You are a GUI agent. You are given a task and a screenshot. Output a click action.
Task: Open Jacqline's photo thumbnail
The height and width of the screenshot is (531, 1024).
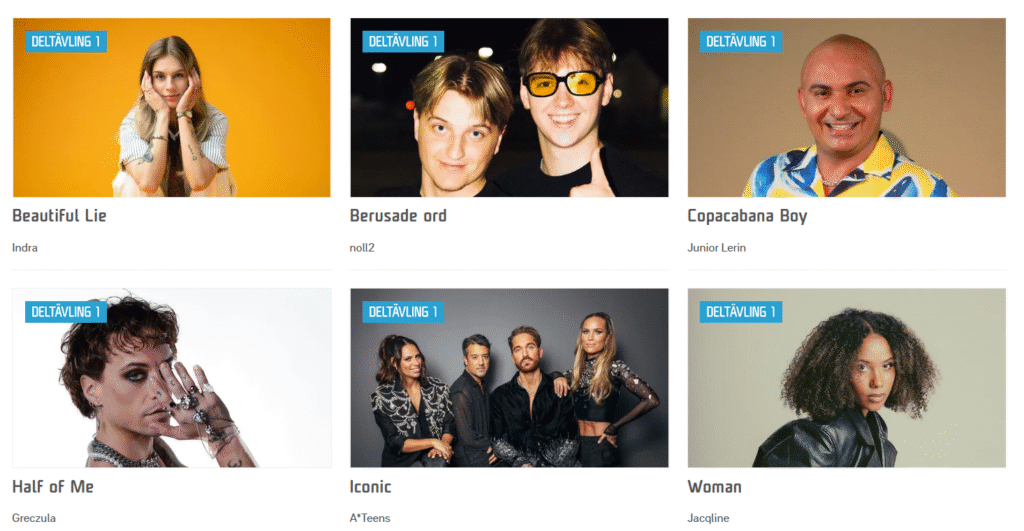click(846, 378)
